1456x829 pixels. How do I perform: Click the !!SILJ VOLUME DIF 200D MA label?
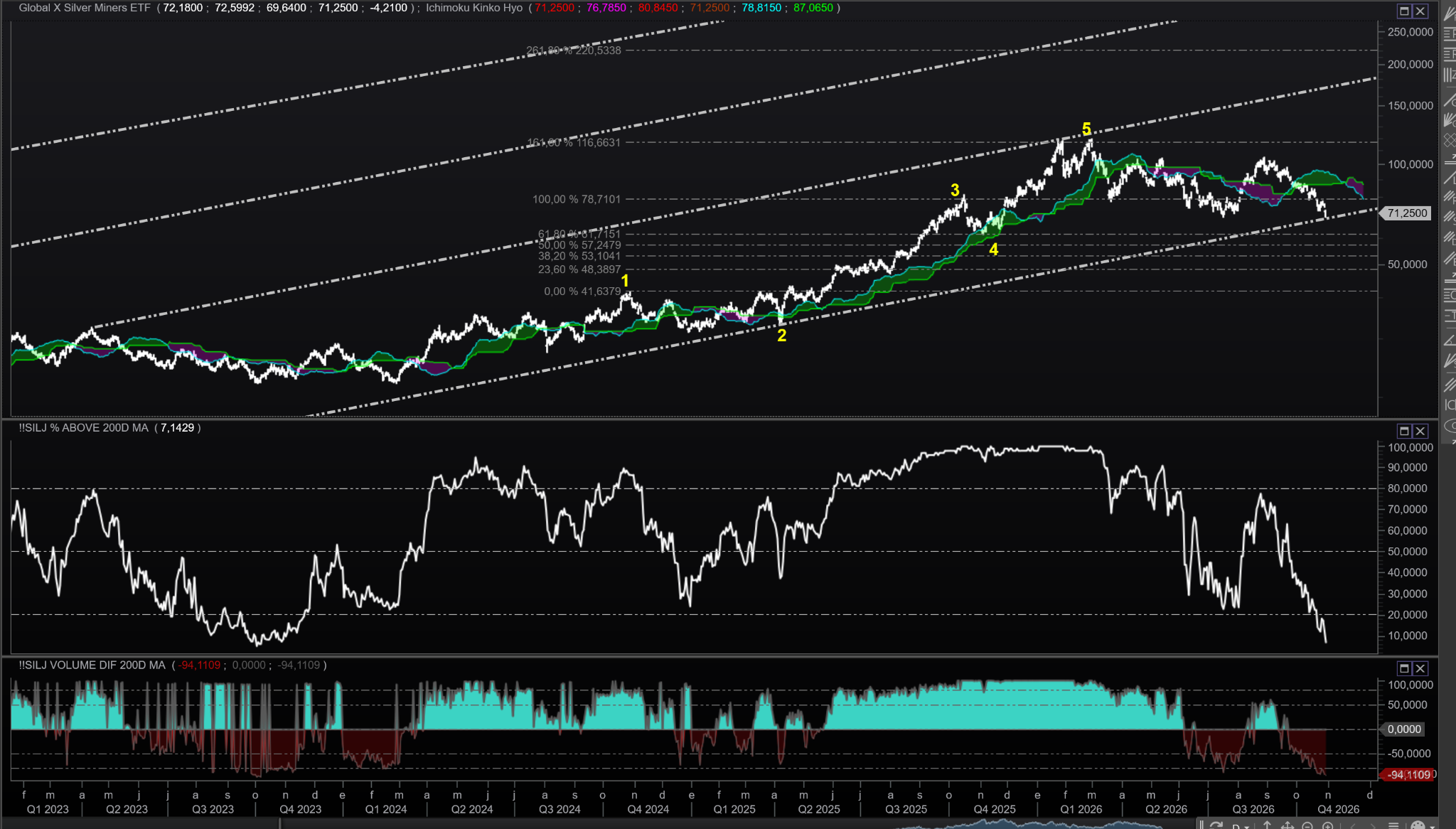92,665
